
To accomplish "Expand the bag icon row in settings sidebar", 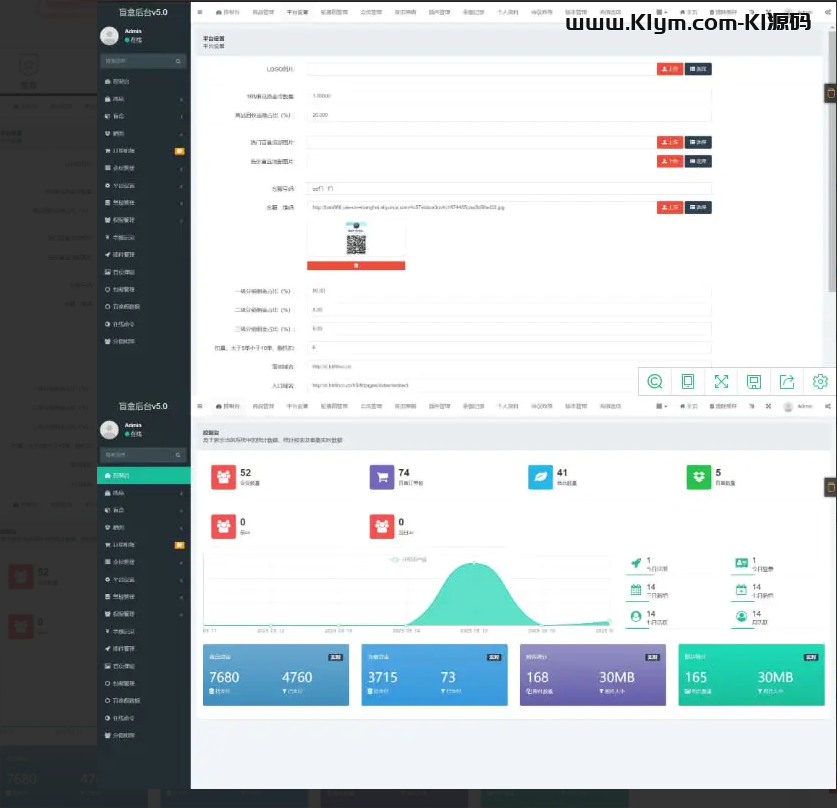I will 144,99.
